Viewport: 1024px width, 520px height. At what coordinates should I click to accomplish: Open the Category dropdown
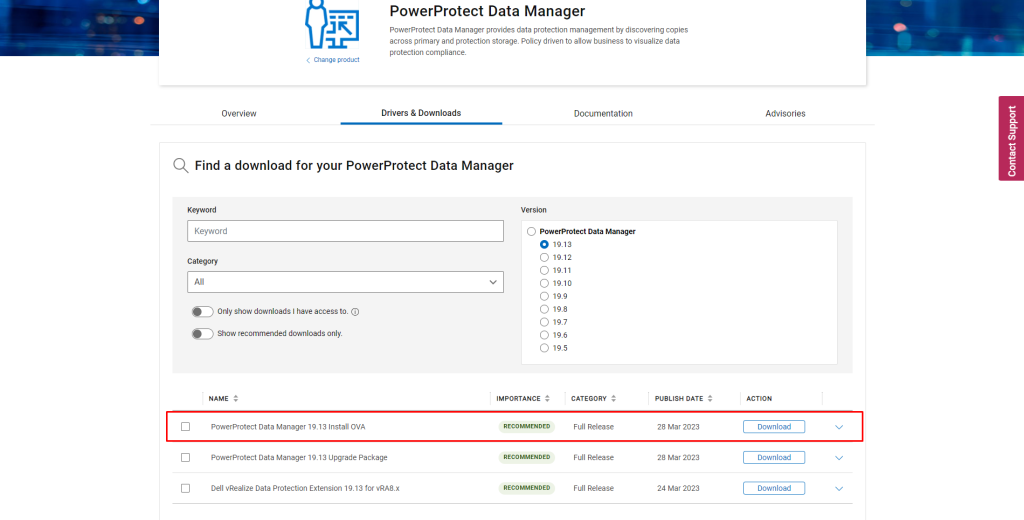345,282
